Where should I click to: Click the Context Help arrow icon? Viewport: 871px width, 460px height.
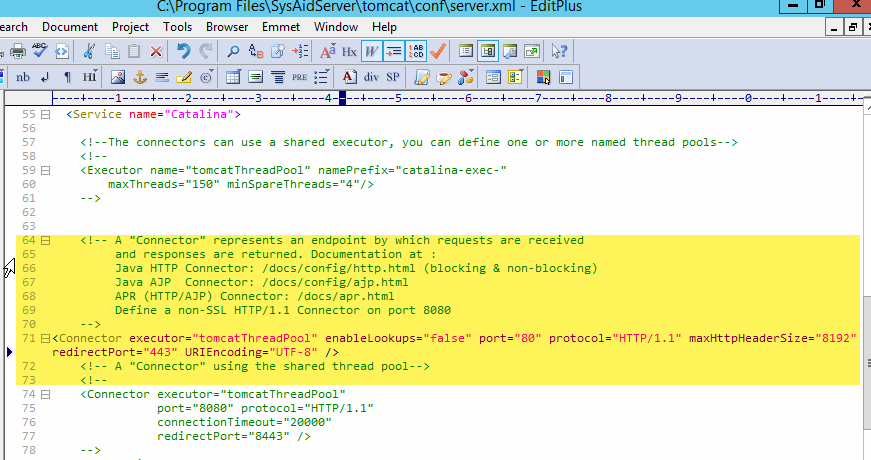tap(559, 51)
